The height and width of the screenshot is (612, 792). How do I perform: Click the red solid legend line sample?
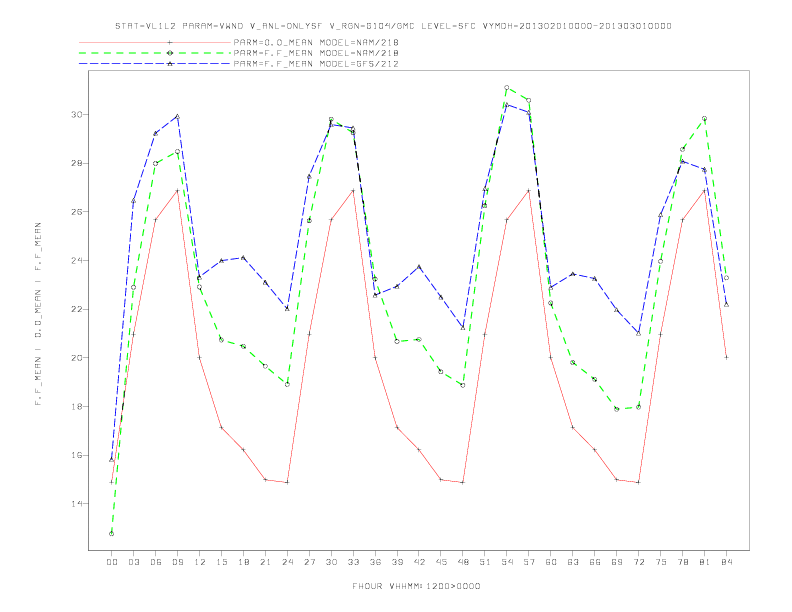[155, 42]
